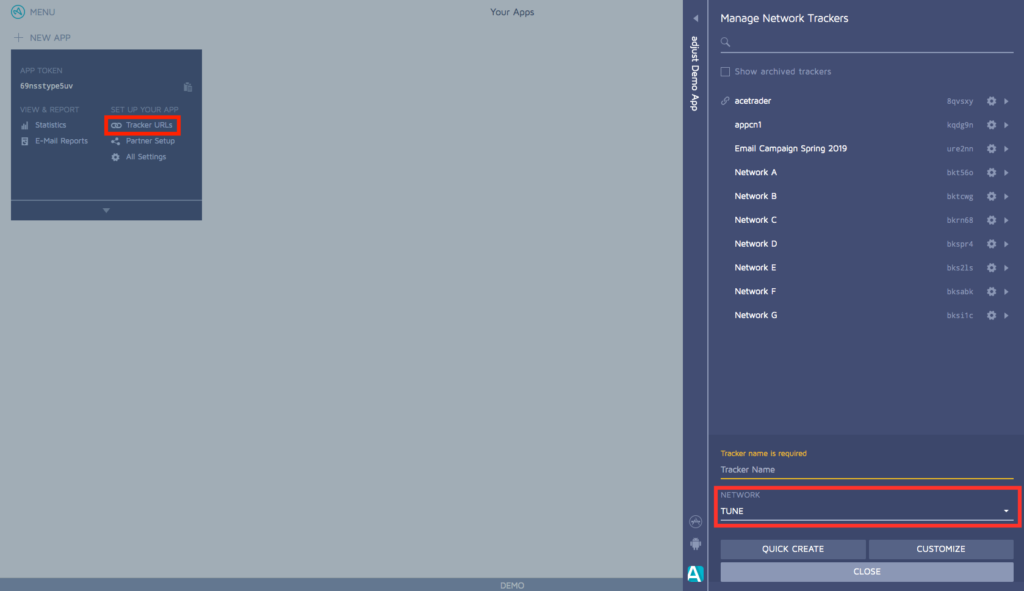Expand the app card with the down arrow
Image resolution: width=1024 pixels, height=591 pixels.
(106, 210)
